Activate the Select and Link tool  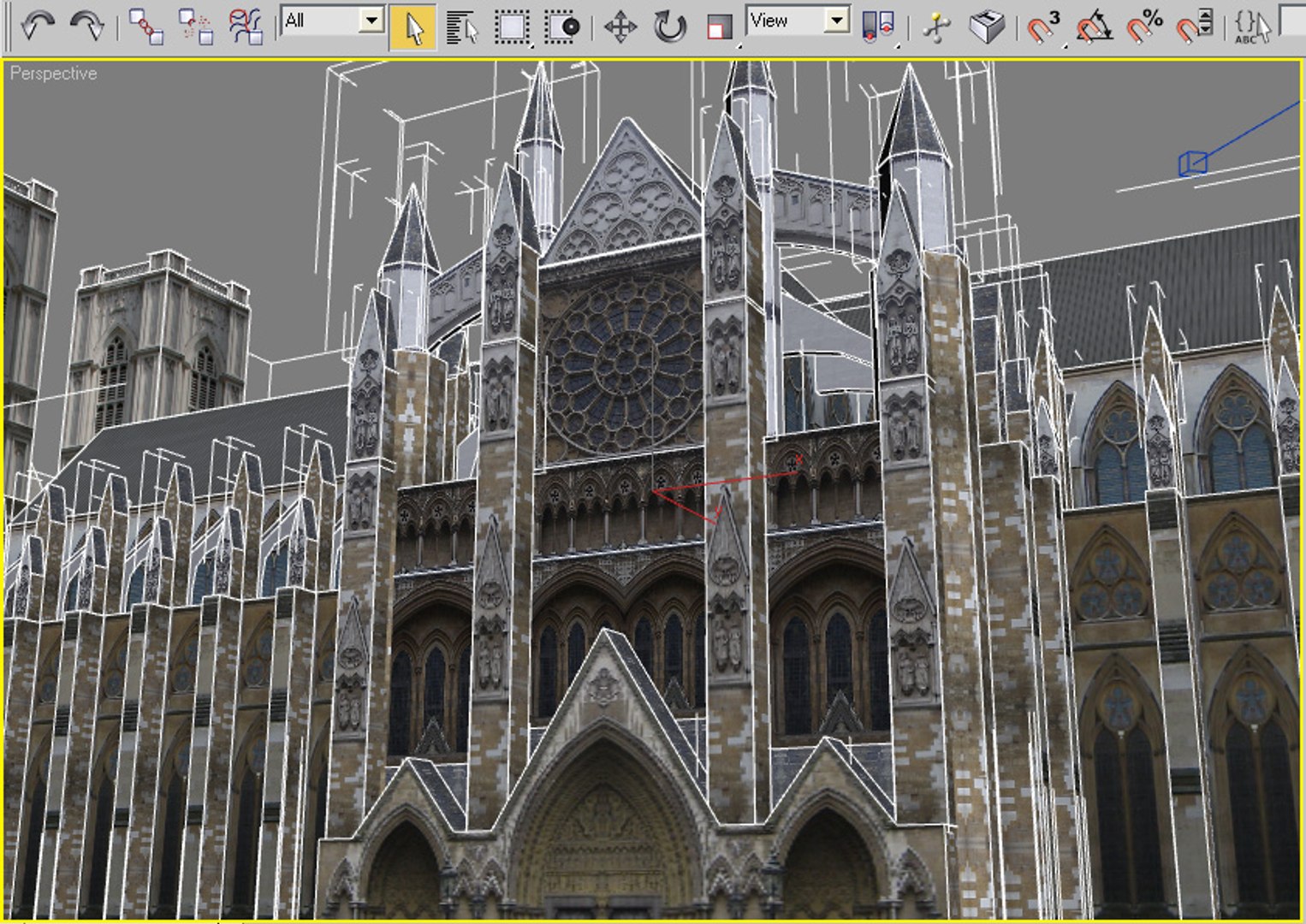coord(145,27)
